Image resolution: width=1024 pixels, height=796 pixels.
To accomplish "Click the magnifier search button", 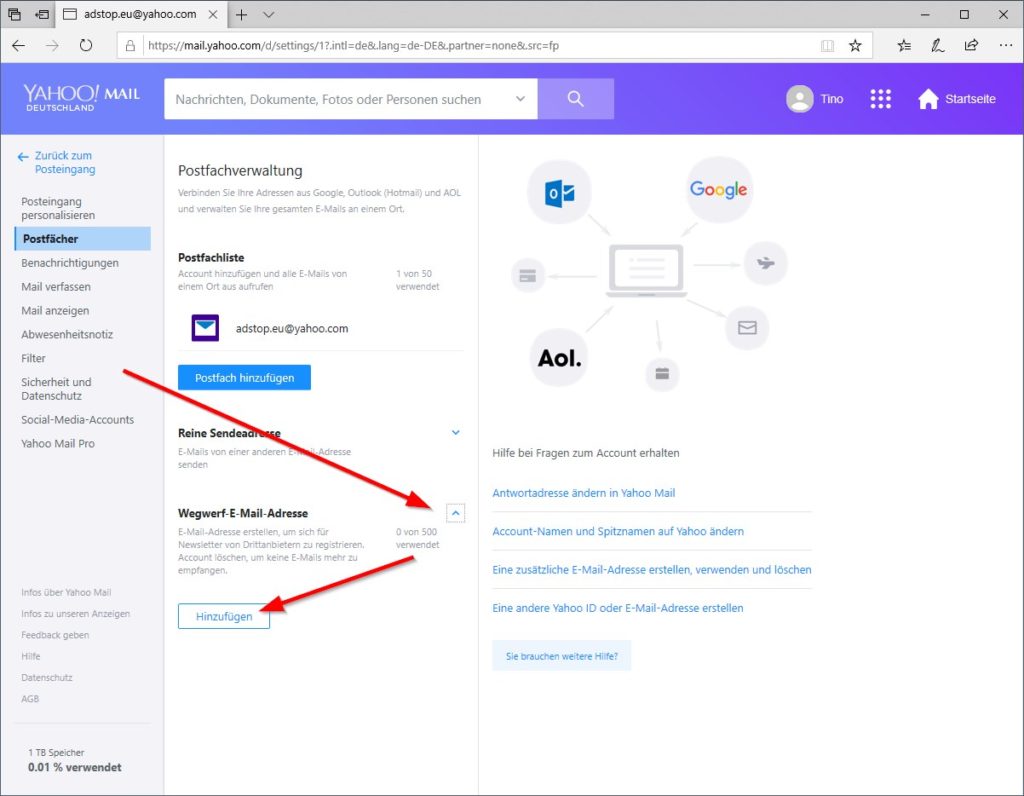I will coord(575,99).
